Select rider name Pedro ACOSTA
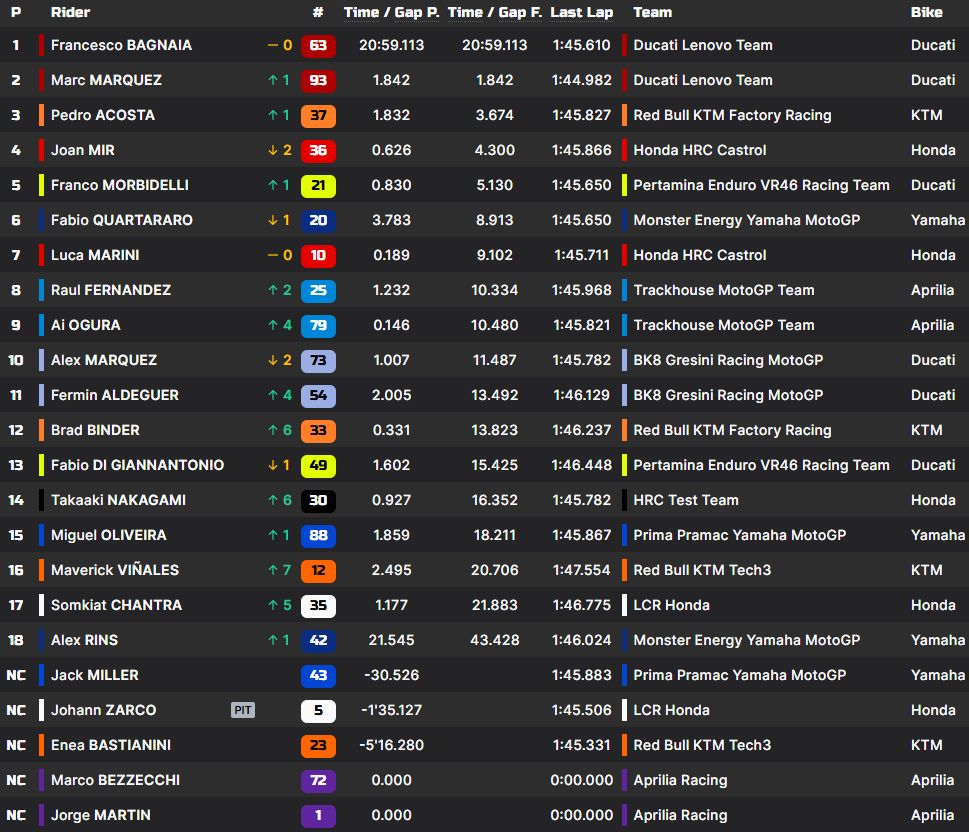 pyautogui.click(x=103, y=115)
